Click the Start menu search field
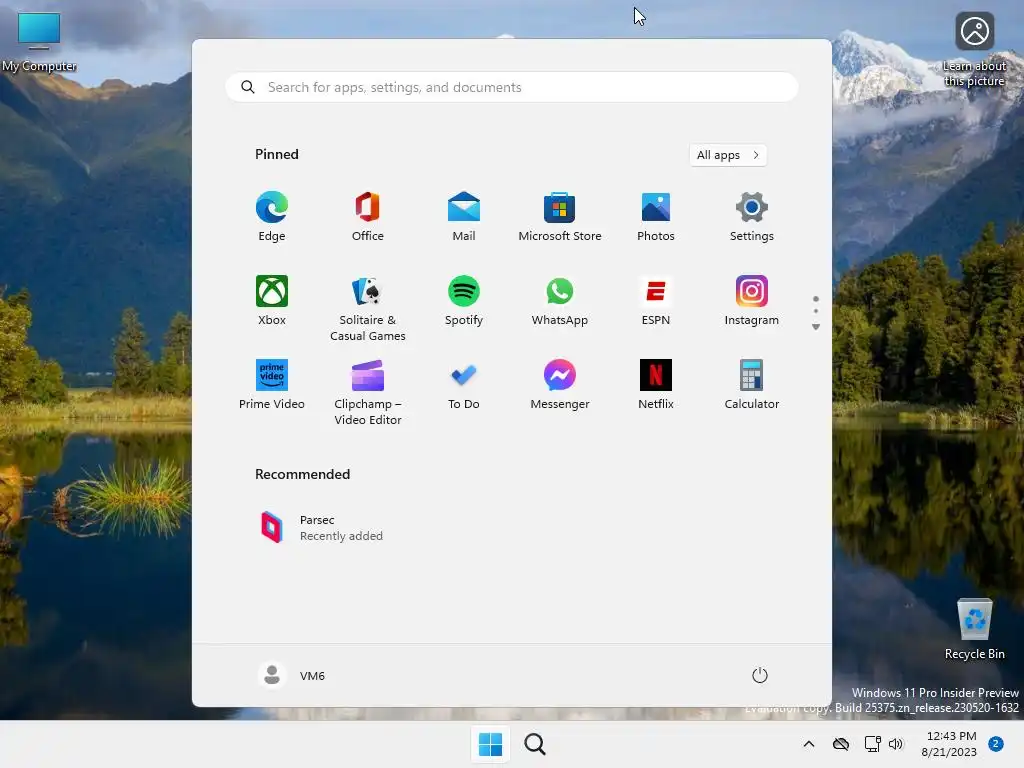Viewport: 1024px width, 768px height. [x=511, y=87]
